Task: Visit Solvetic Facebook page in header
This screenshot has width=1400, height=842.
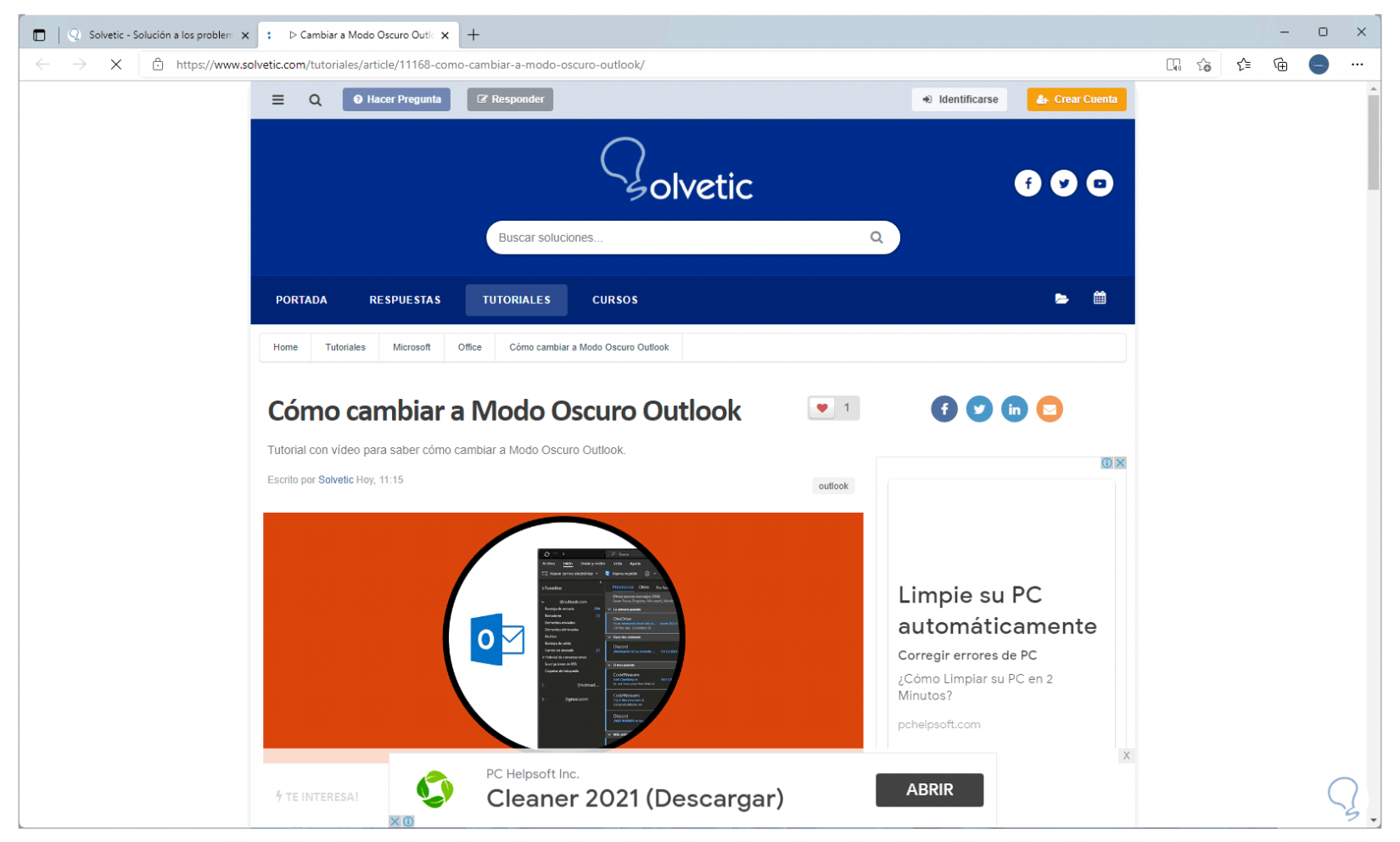Action: (x=1028, y=183)
